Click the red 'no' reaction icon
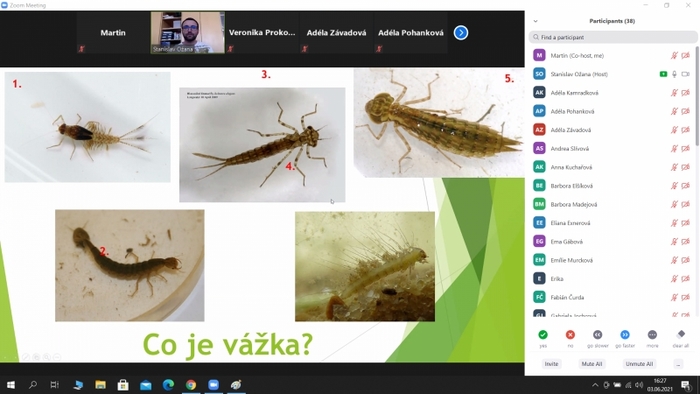700x394 pixels. point(570,335)
